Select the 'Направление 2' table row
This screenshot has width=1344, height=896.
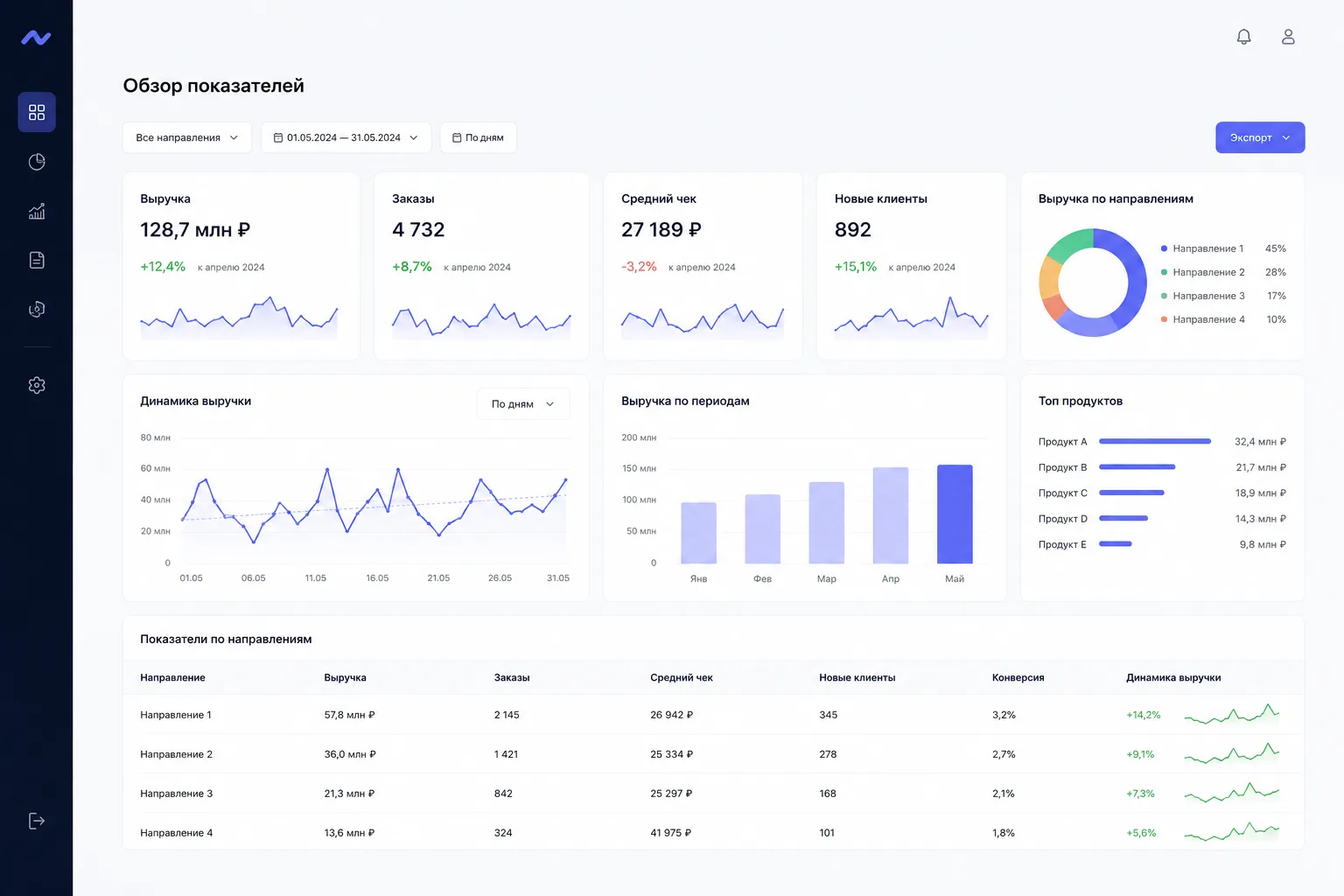point(713,754)
